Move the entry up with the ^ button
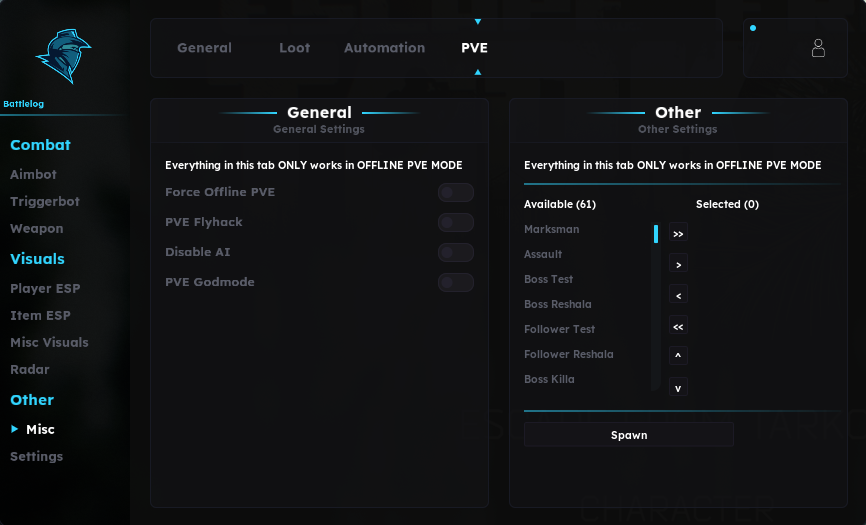Viewport: 866px width, 525px height. [678, 356]
